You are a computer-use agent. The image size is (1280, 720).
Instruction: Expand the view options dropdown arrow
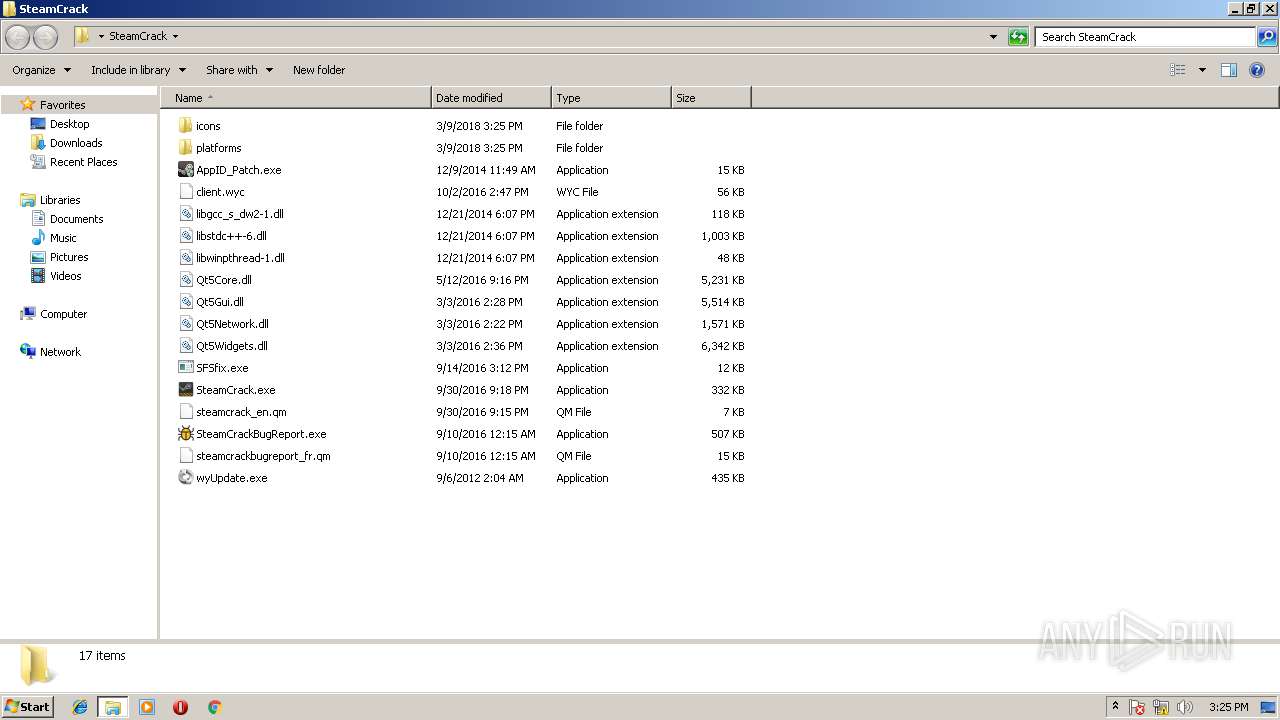click(x=1202, y=70)
